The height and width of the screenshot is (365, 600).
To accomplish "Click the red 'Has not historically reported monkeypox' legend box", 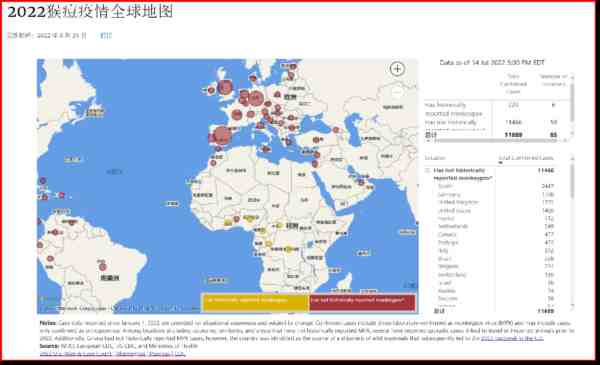I will [362, 302].
